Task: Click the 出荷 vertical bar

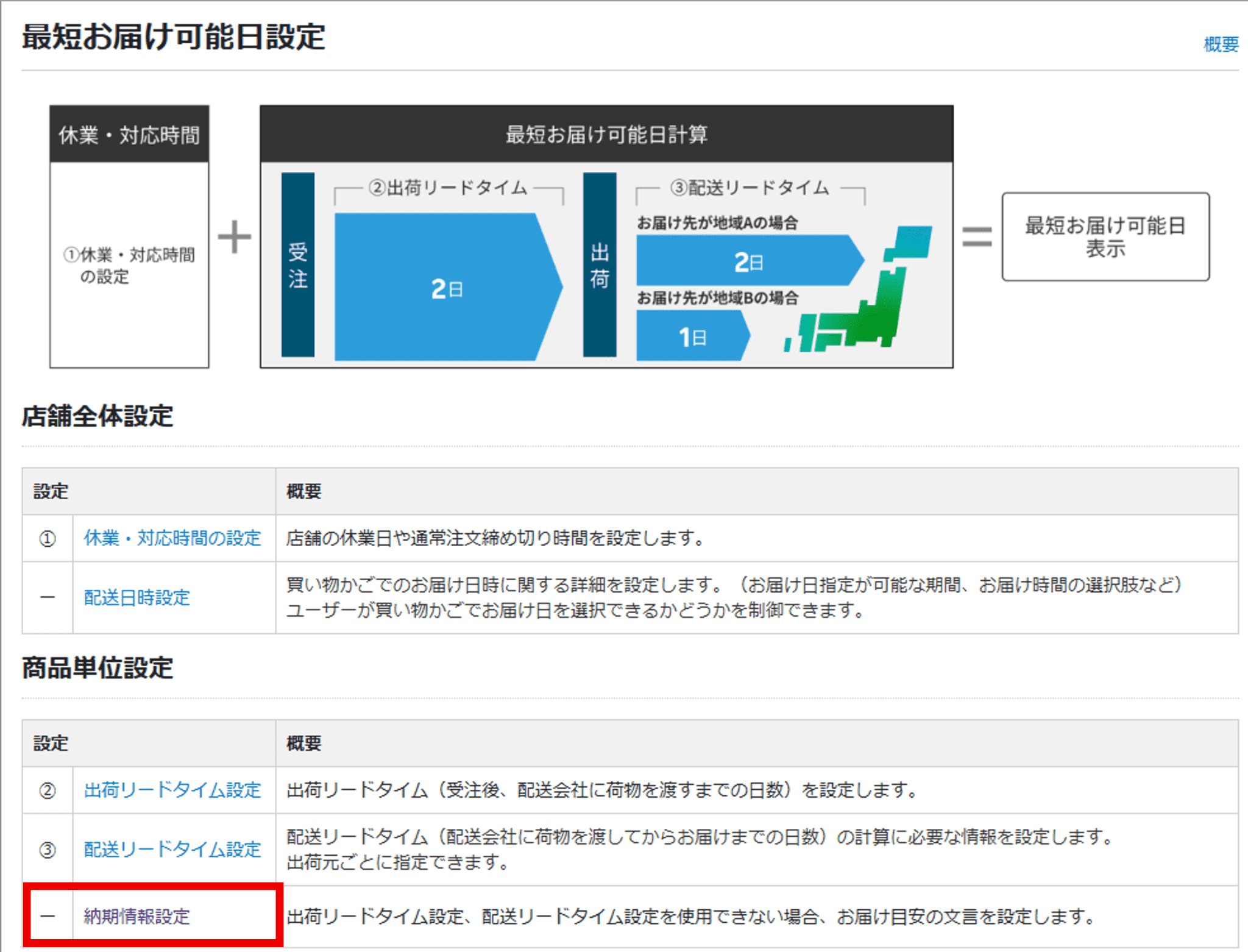Action: point(600,265)
